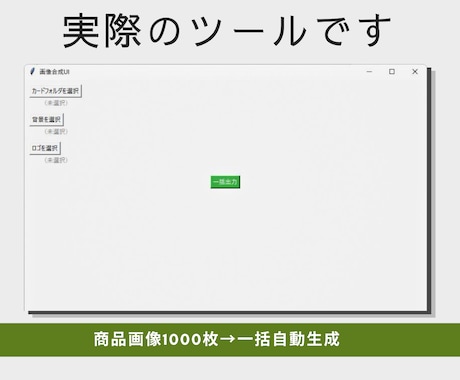460x380 pixels.
Task: Maximize the 画像合成UI window
Action: pos(392,72)
